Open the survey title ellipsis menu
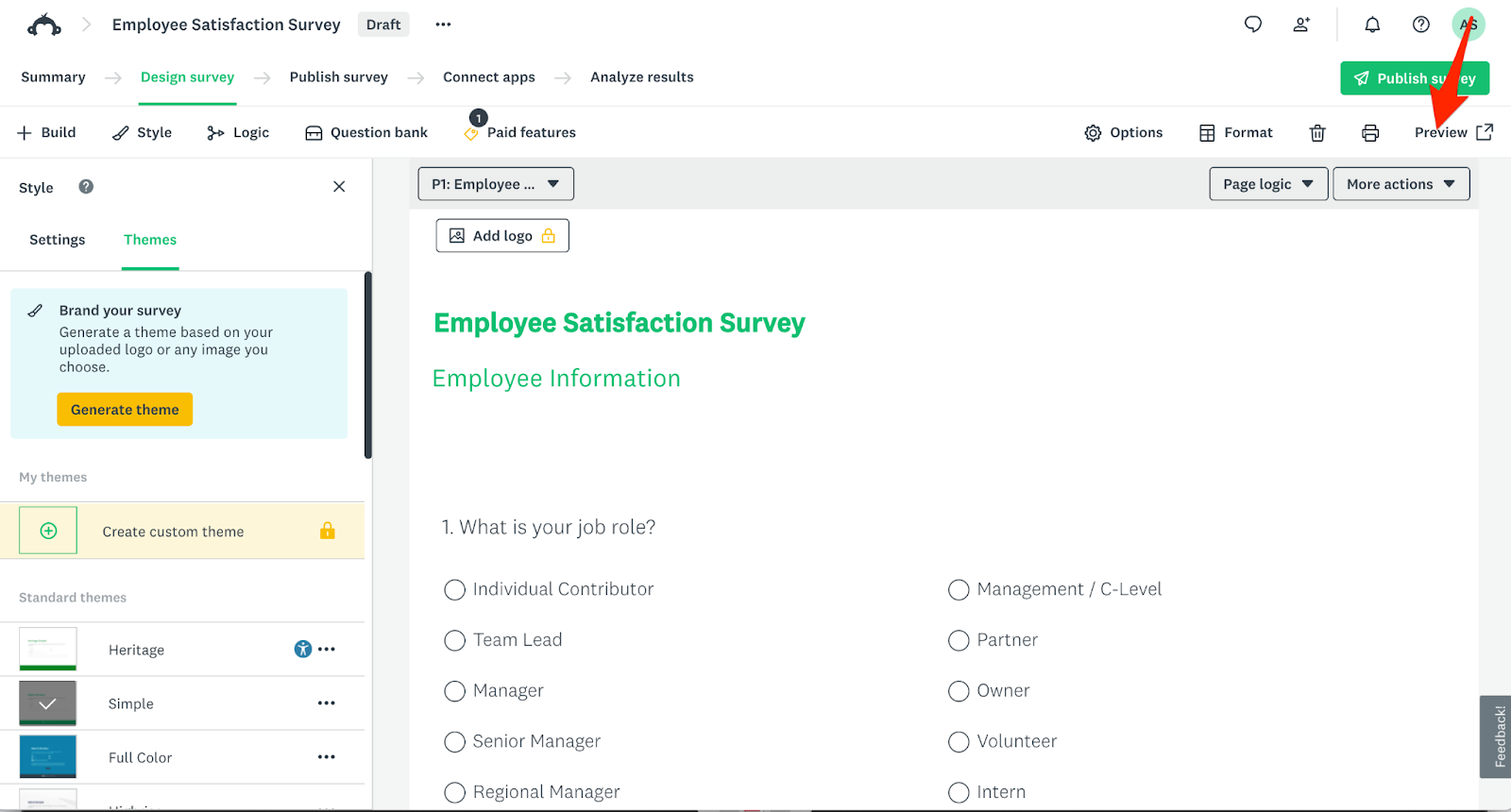This screenshot has width=1511, height=812. coord(443,25)
